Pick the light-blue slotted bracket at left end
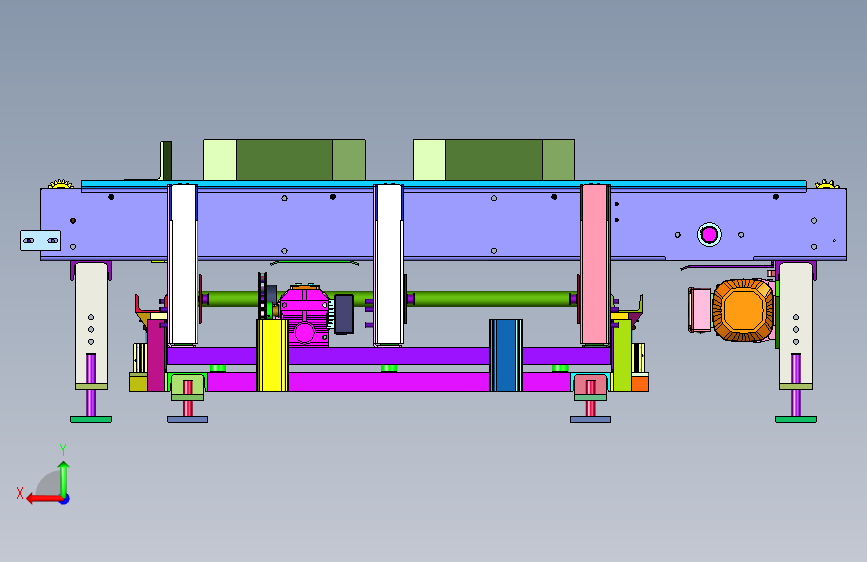Screen dimensions: 867x562 pos(40,241)
